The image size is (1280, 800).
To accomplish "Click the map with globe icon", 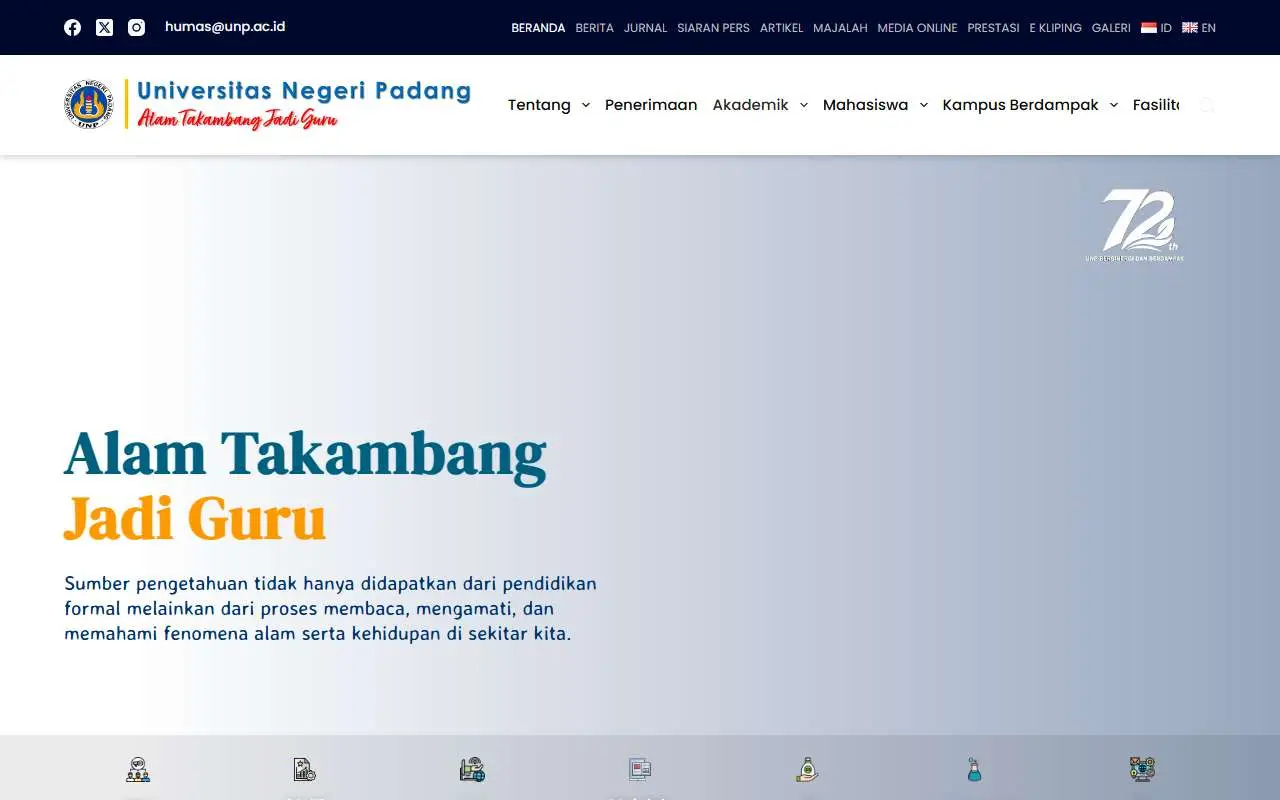I will pos(472,769).
